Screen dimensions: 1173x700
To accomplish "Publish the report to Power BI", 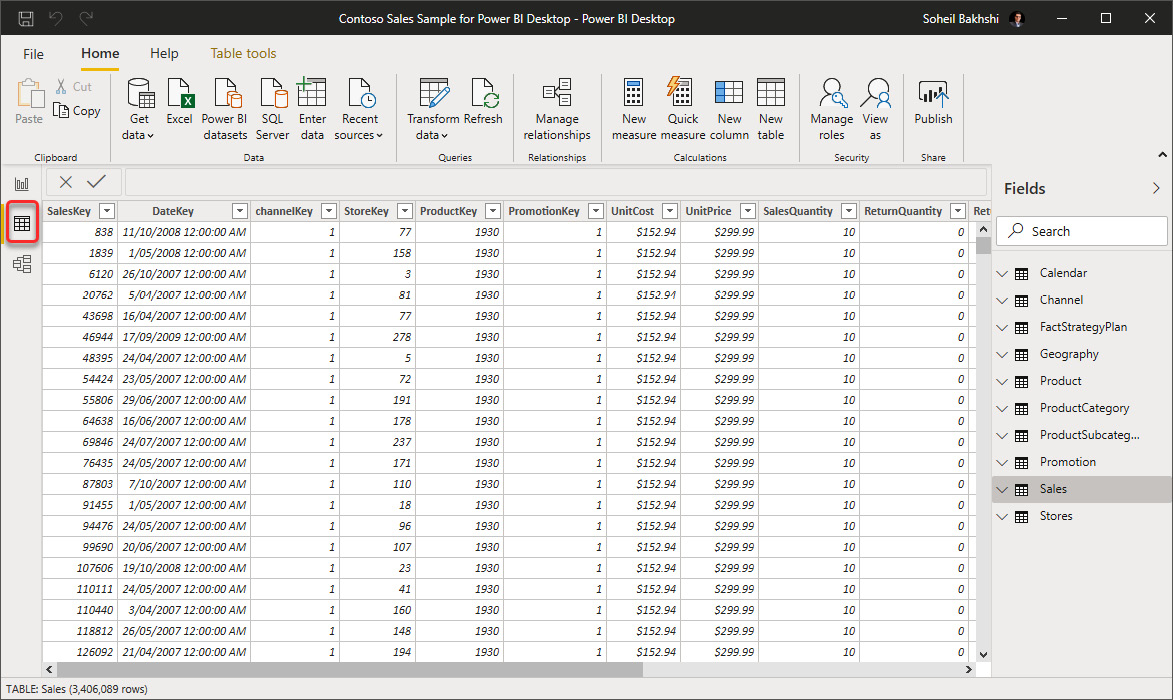I will (x=933, y=102).
